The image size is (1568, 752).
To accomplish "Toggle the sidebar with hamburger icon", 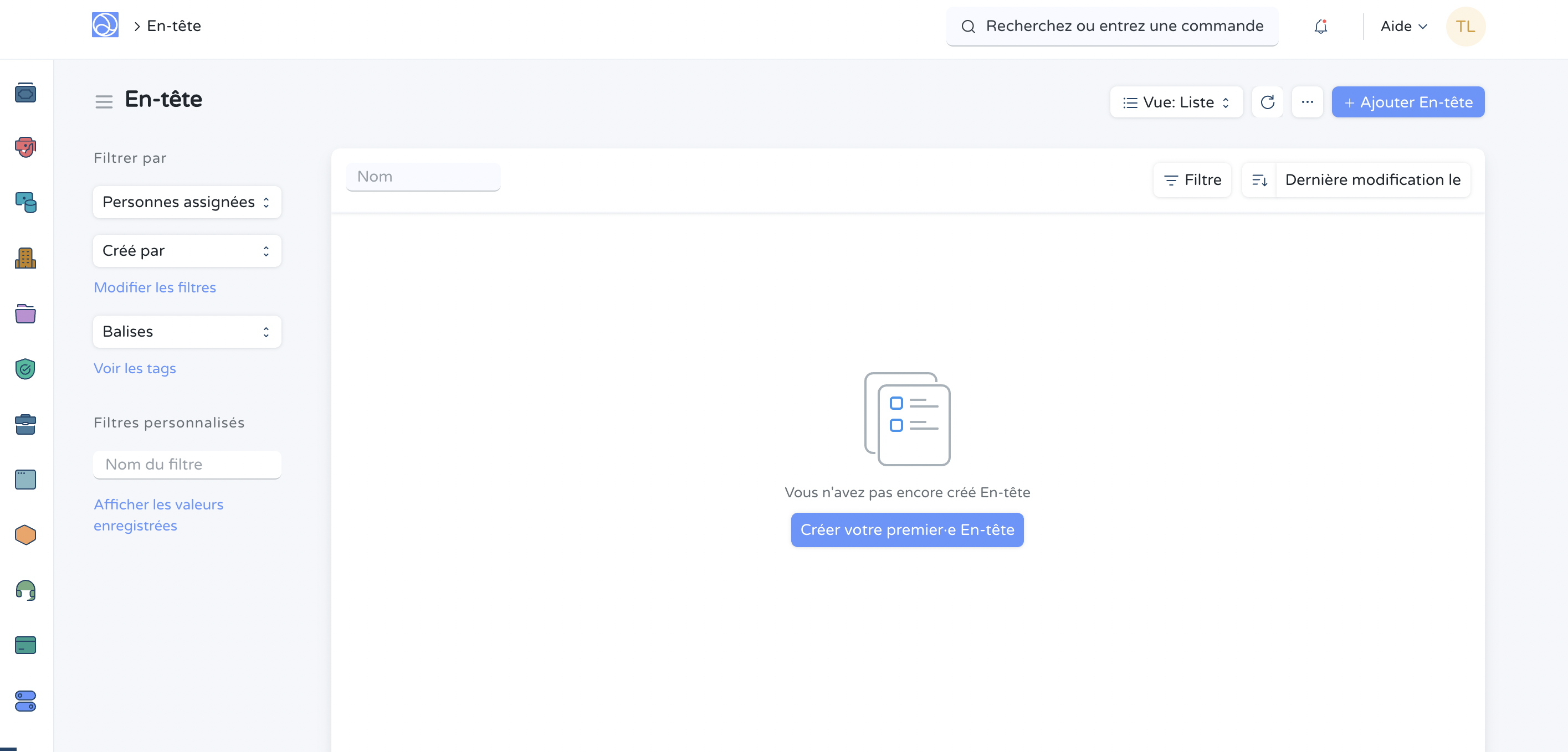I will [104, 101].
